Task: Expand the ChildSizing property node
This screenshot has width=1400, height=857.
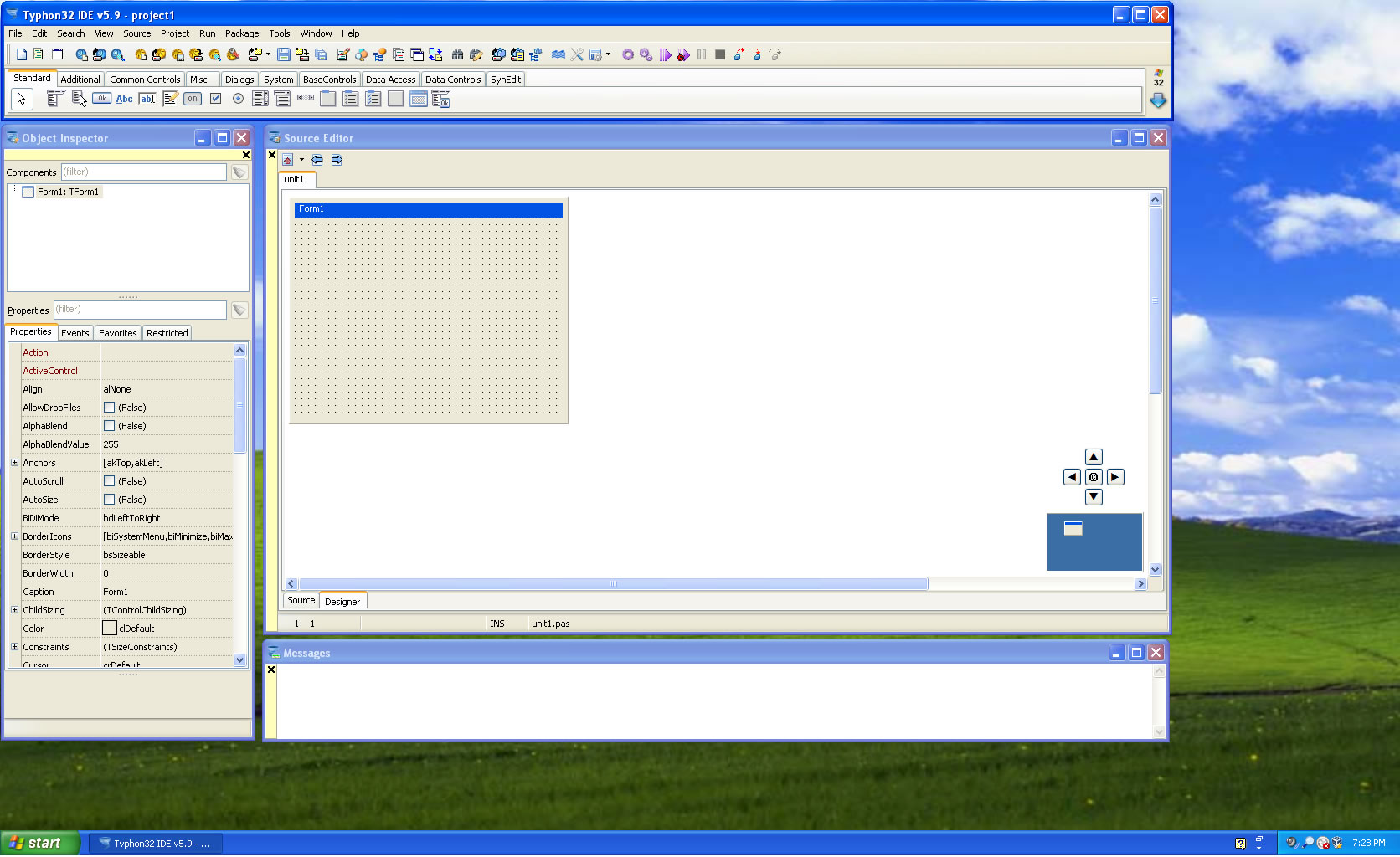Action: pos(14,610)
